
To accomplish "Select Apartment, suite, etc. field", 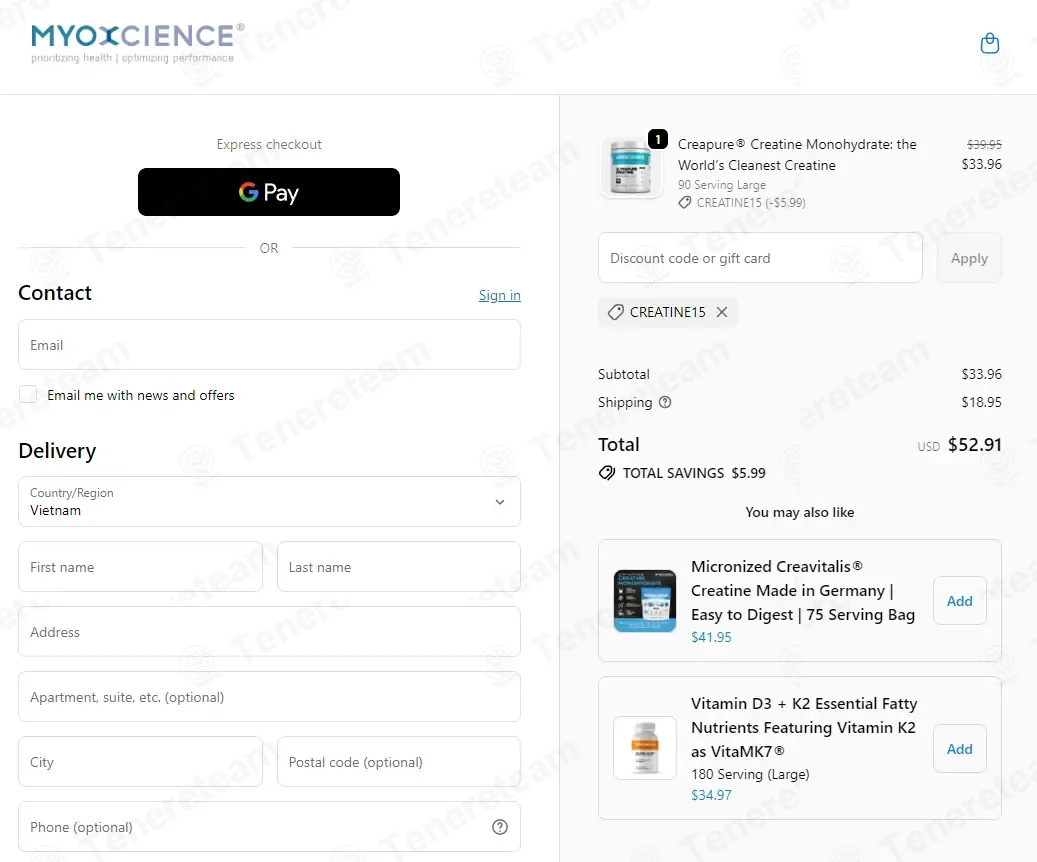I will [x=269, y=697].
